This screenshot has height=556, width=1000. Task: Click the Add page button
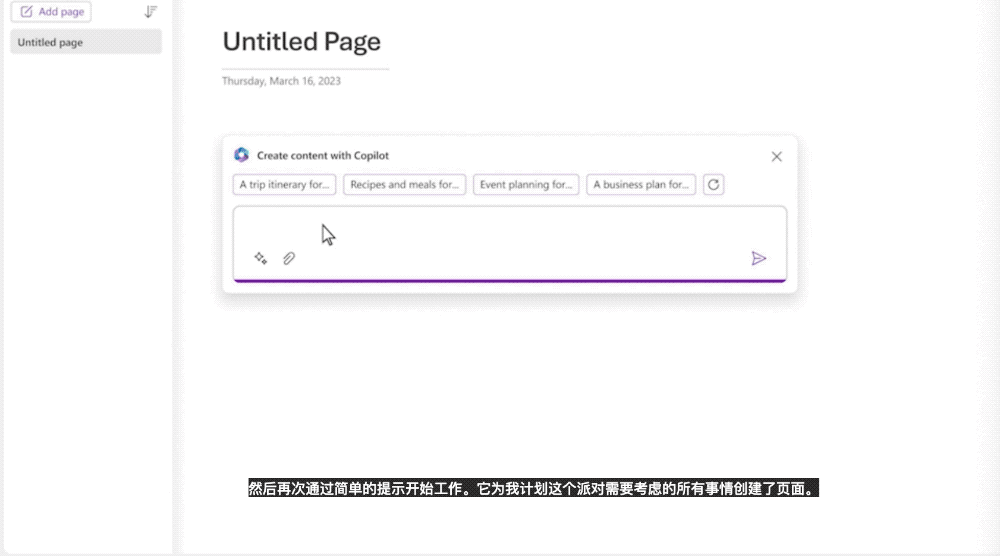coord(51,12)
